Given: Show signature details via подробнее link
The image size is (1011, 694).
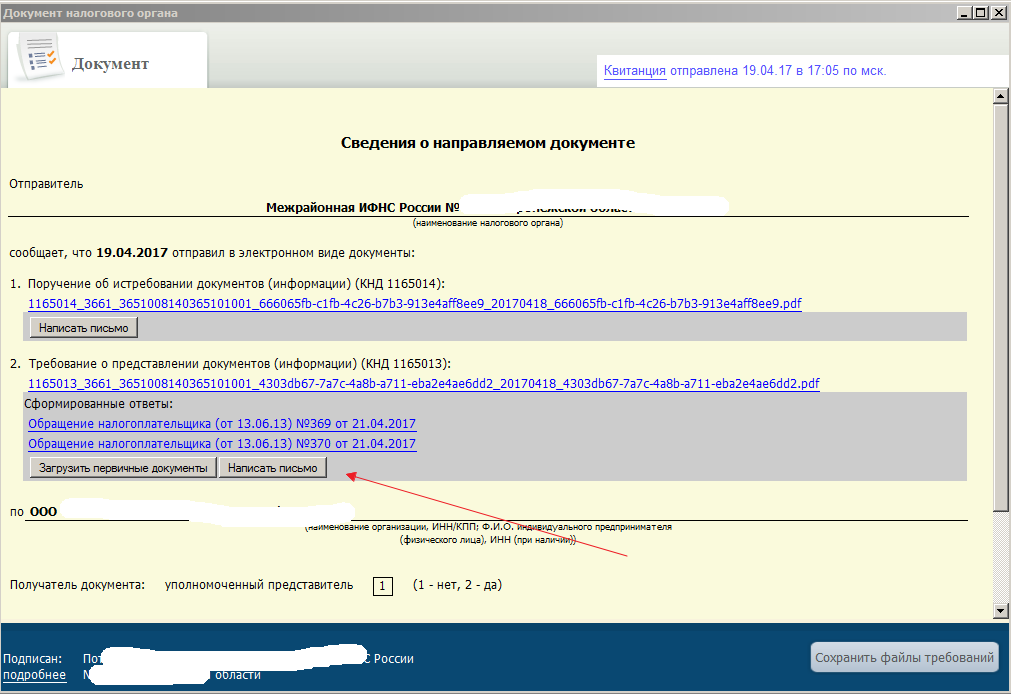Looking at the screenshot, I should click(35, 675).
